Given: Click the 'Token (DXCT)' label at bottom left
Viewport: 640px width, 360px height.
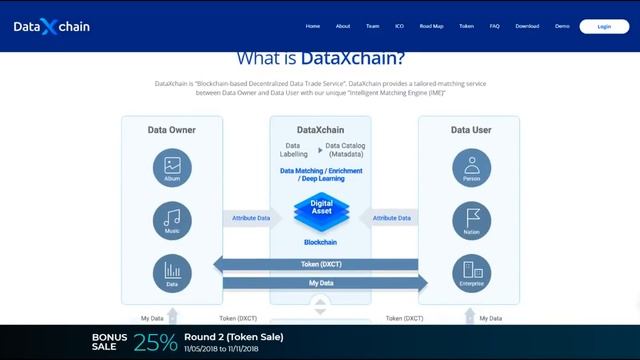Looking at the screenshot, I should [x=238, y=318].
